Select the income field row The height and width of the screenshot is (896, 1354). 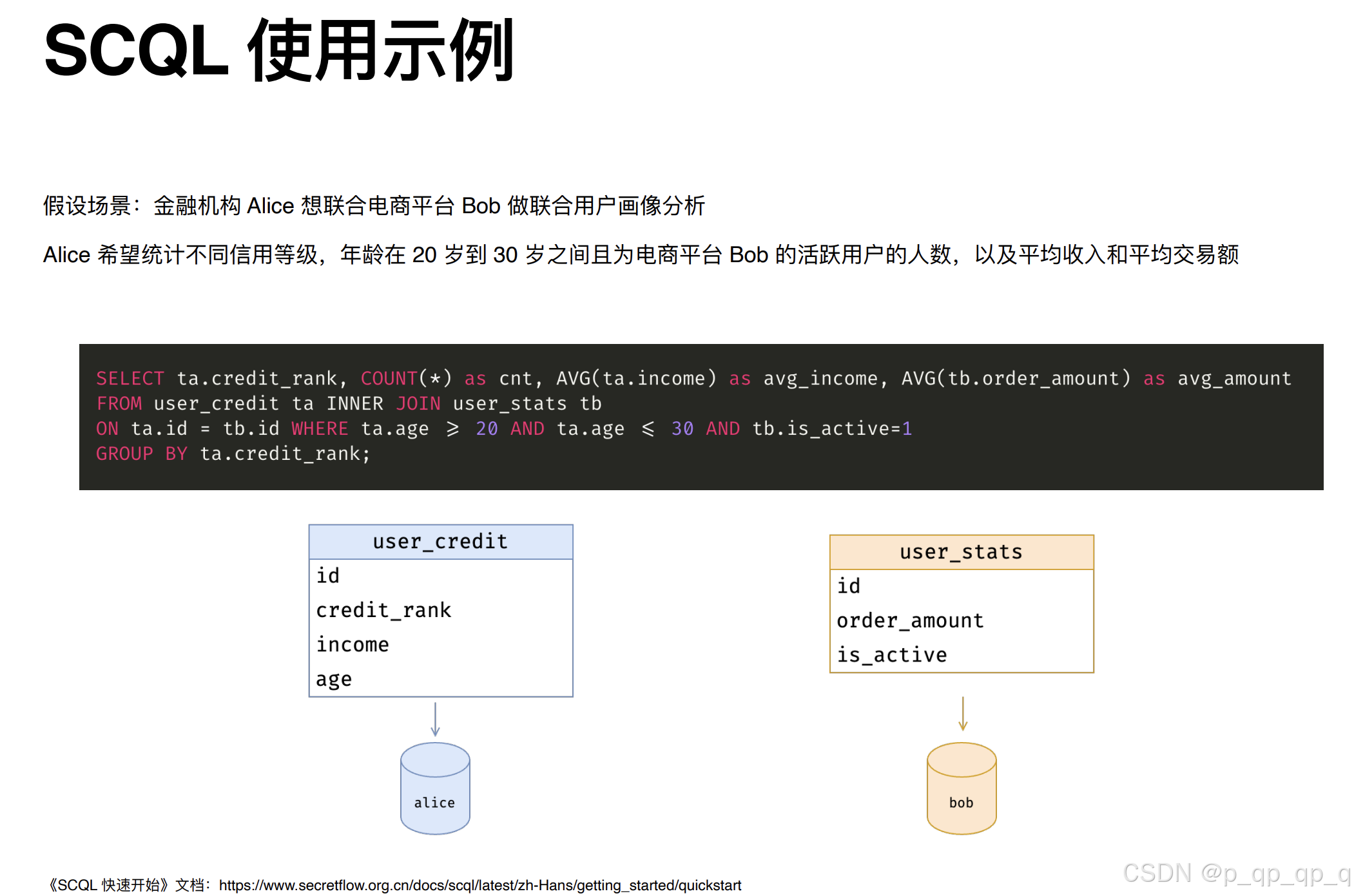353,645
